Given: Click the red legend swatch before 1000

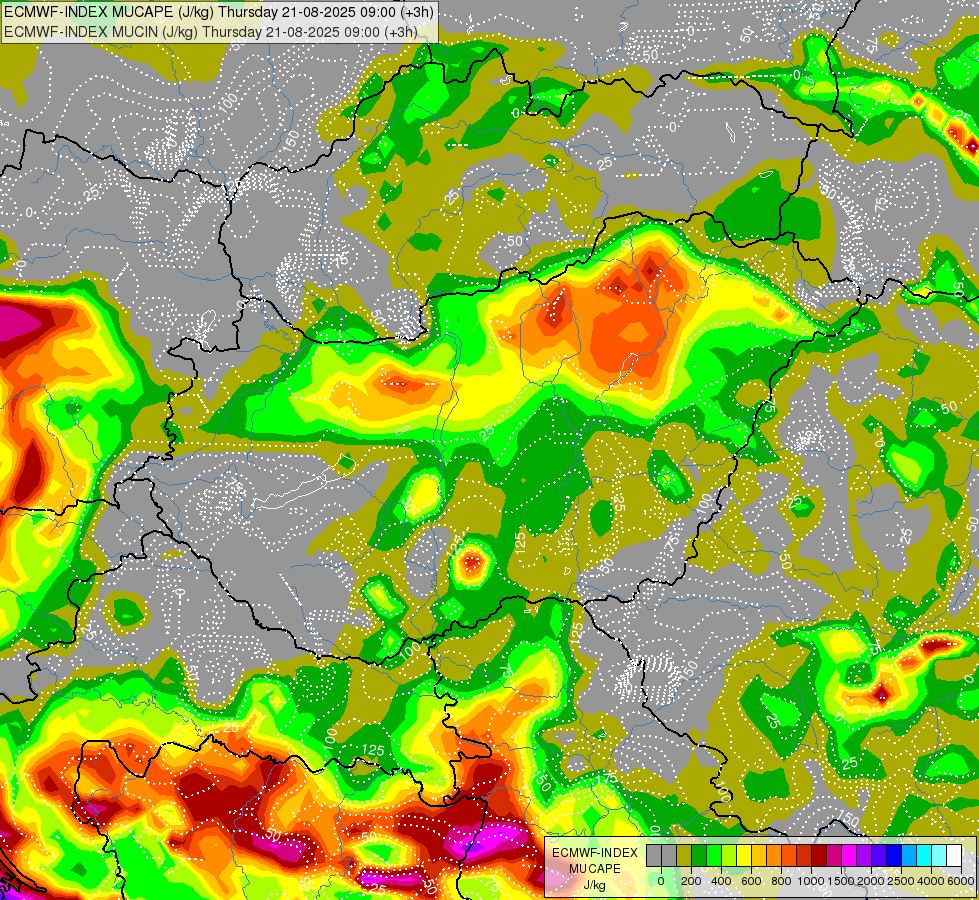Looking at the screenshot, I should pos(805,855).
